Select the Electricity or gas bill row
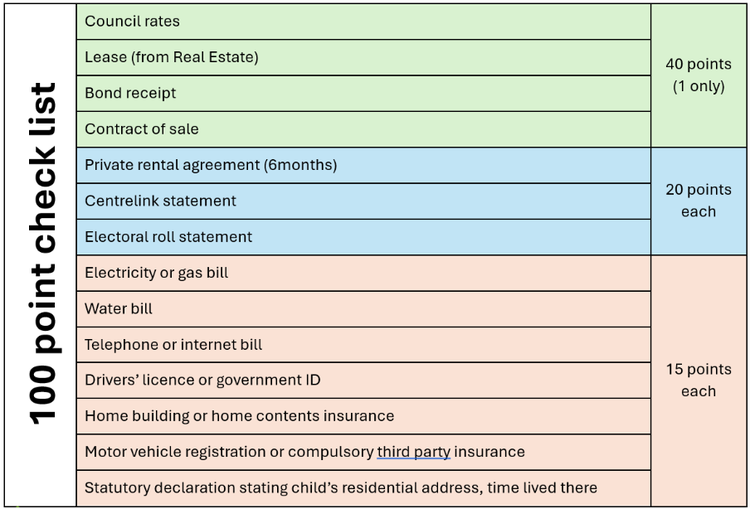The width and height of the screenshot is (750, 509). click(x=157, y=272)
